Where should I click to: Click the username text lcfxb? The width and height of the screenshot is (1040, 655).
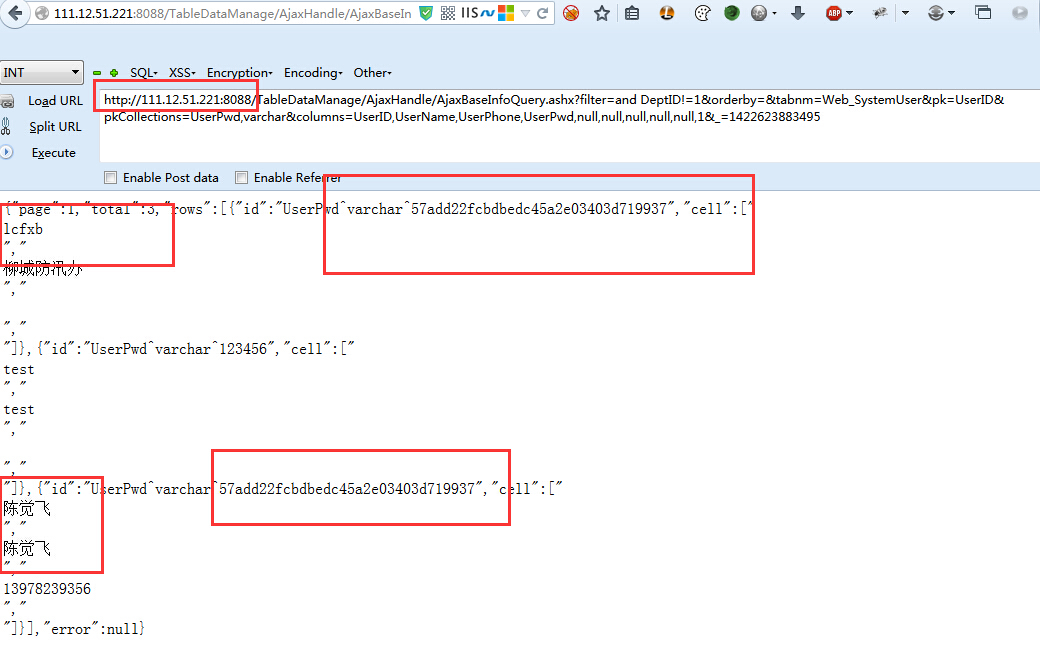click(x=23, y=229)
